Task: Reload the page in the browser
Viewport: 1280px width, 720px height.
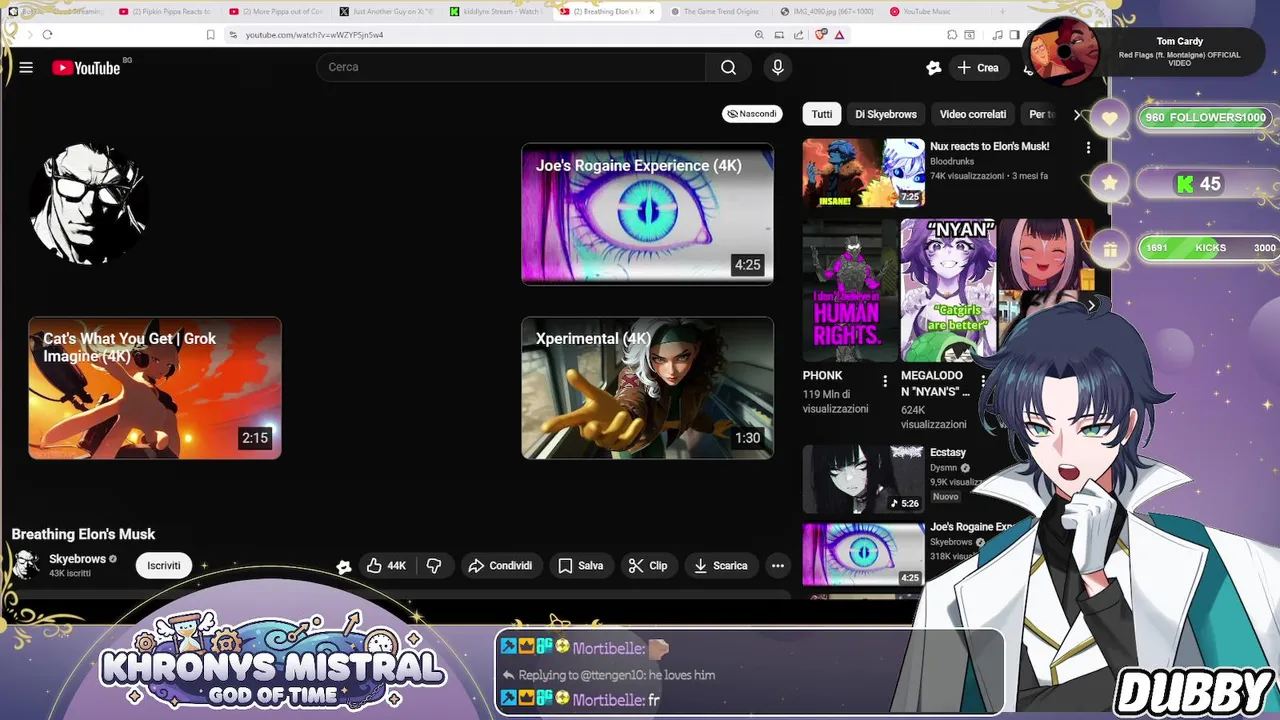Action: 47,35
